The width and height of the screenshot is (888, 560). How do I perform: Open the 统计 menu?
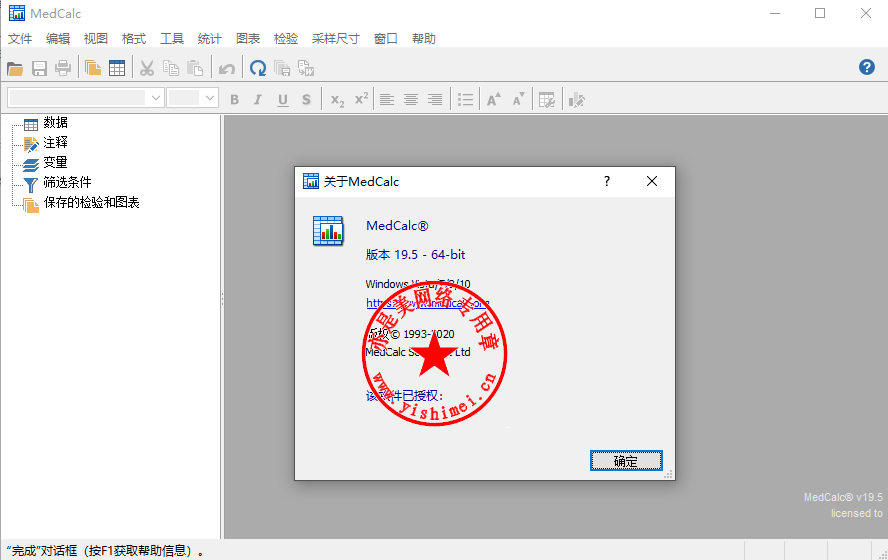(x=210, y=39)
